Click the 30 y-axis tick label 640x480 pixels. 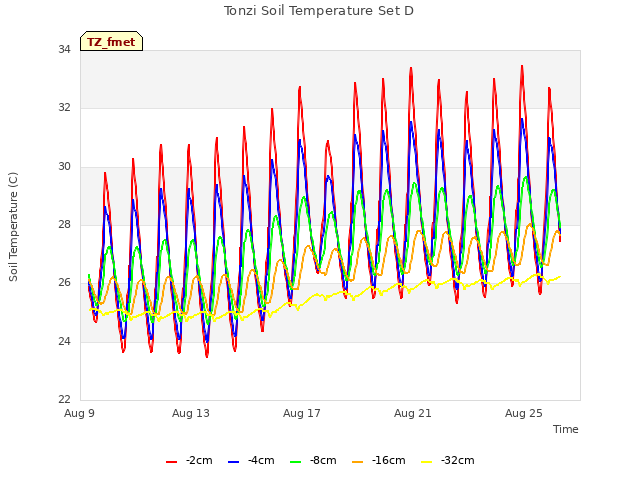point(64,166)
